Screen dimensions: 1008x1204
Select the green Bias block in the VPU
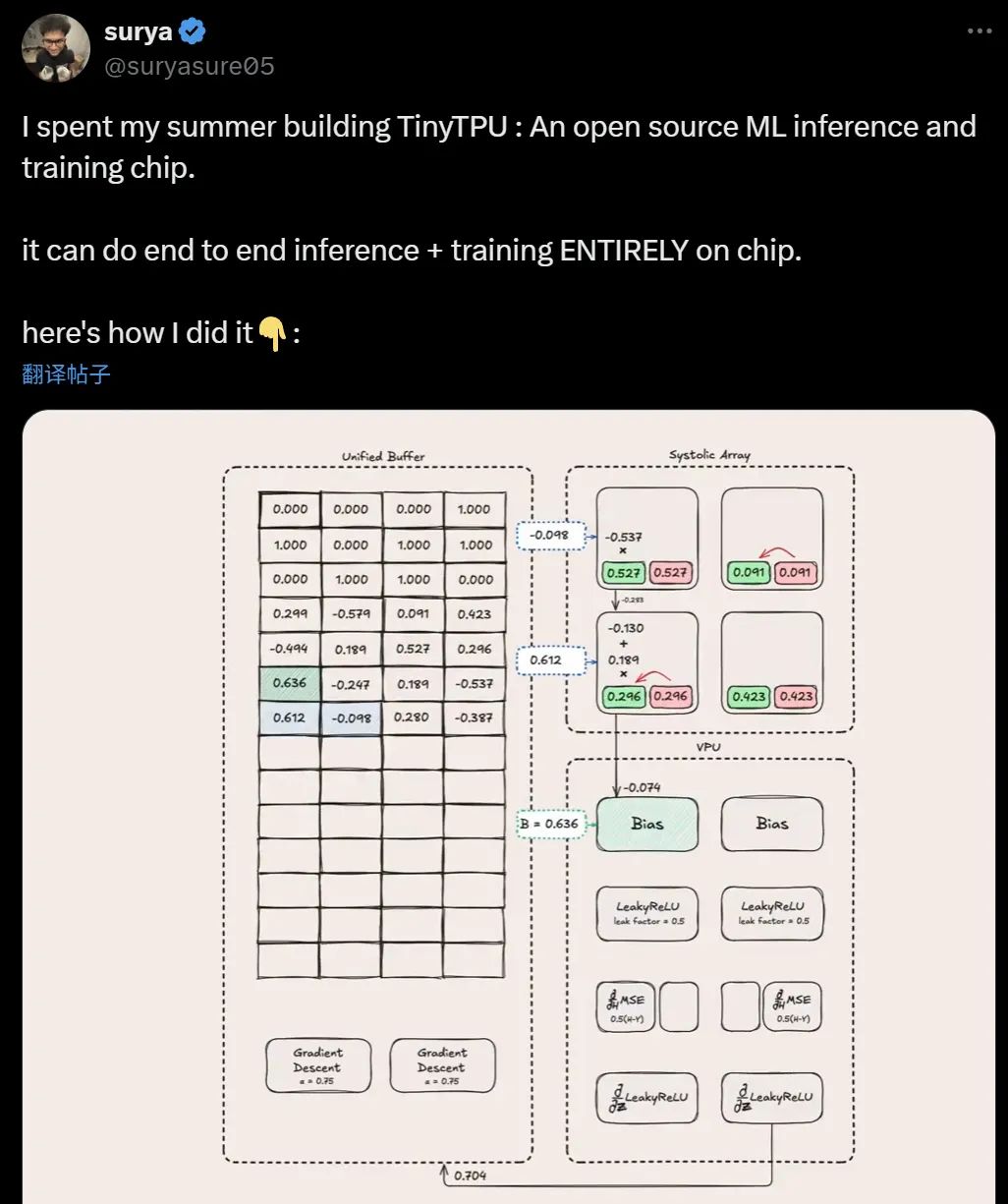(646, 825)
